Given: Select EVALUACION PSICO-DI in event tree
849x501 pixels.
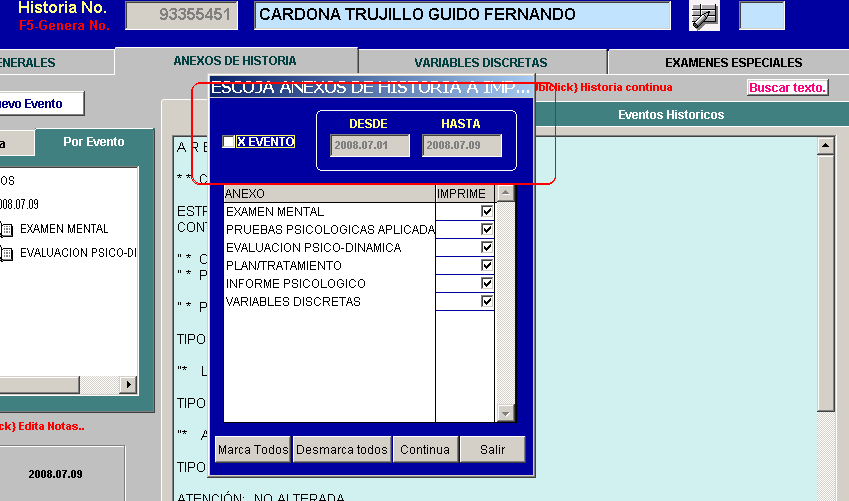Looking at the screenshot, I should (78, 253).
